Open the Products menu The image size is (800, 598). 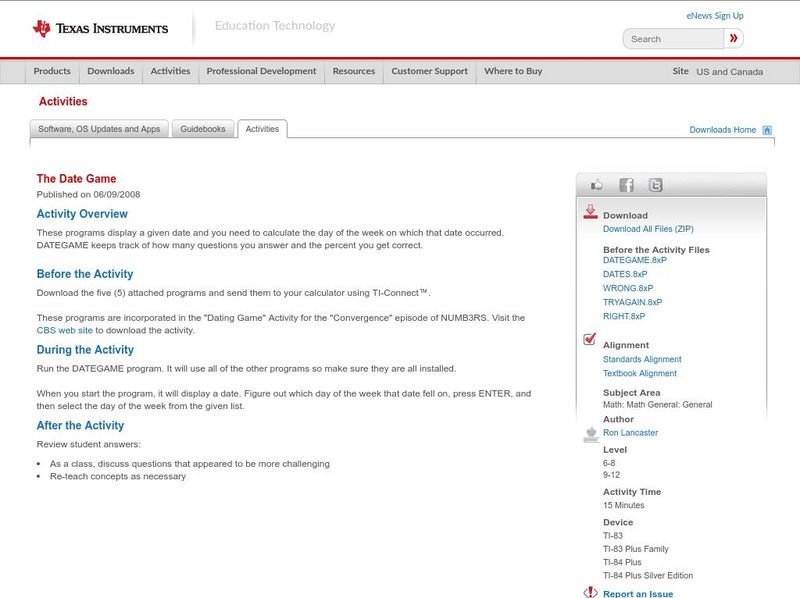point(52,71)
